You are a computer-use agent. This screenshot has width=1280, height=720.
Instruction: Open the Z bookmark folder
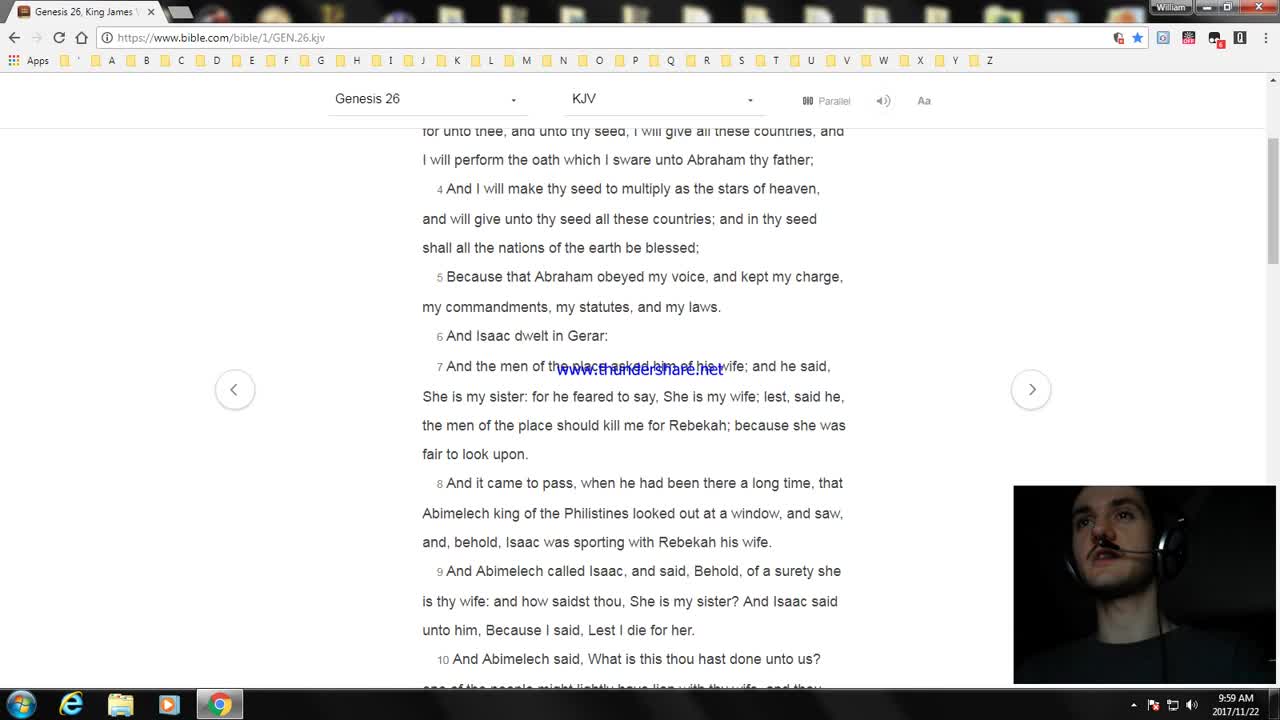(x=981, y=61)
